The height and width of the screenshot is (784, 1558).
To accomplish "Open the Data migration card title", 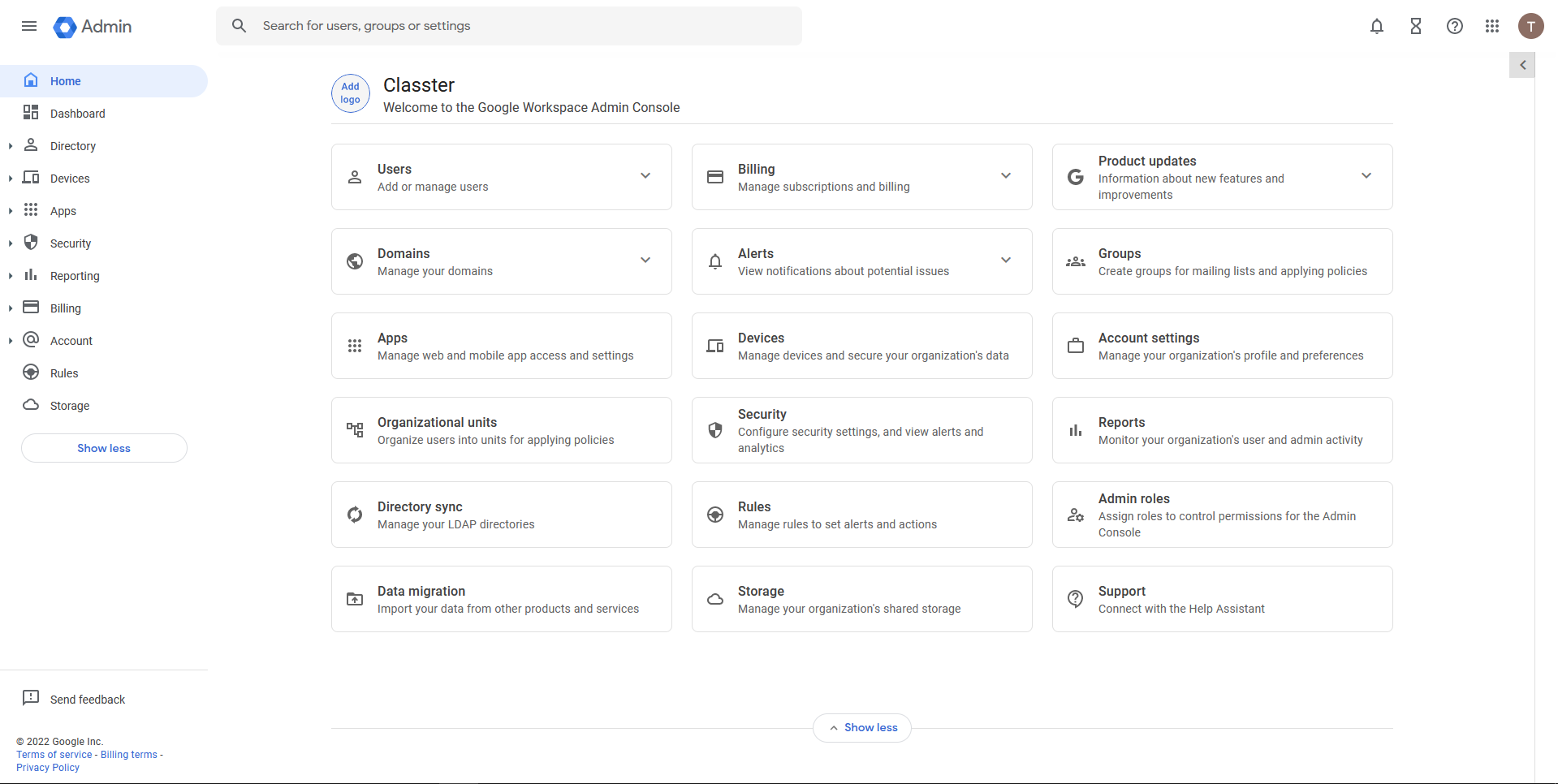I will 421,592.
